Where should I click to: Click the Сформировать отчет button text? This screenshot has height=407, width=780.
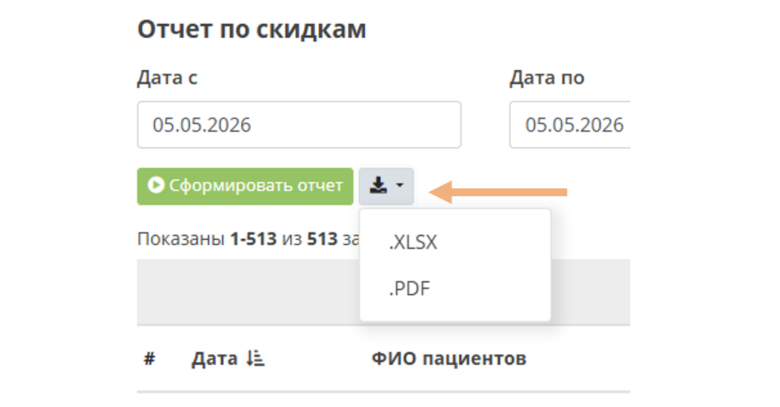click(256, 186)
